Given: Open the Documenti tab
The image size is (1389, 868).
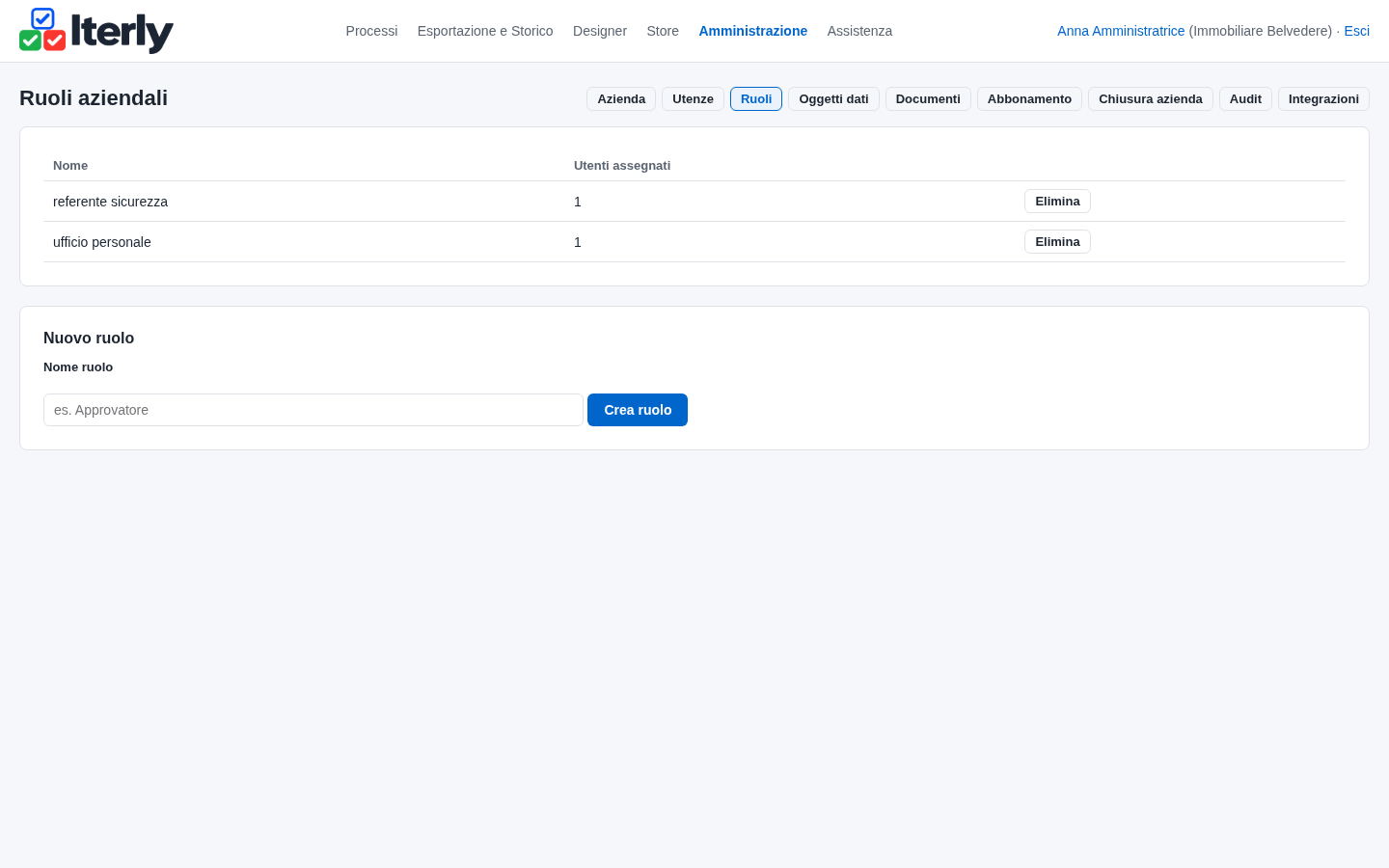Looking at the screenshot, I should 928,99.
